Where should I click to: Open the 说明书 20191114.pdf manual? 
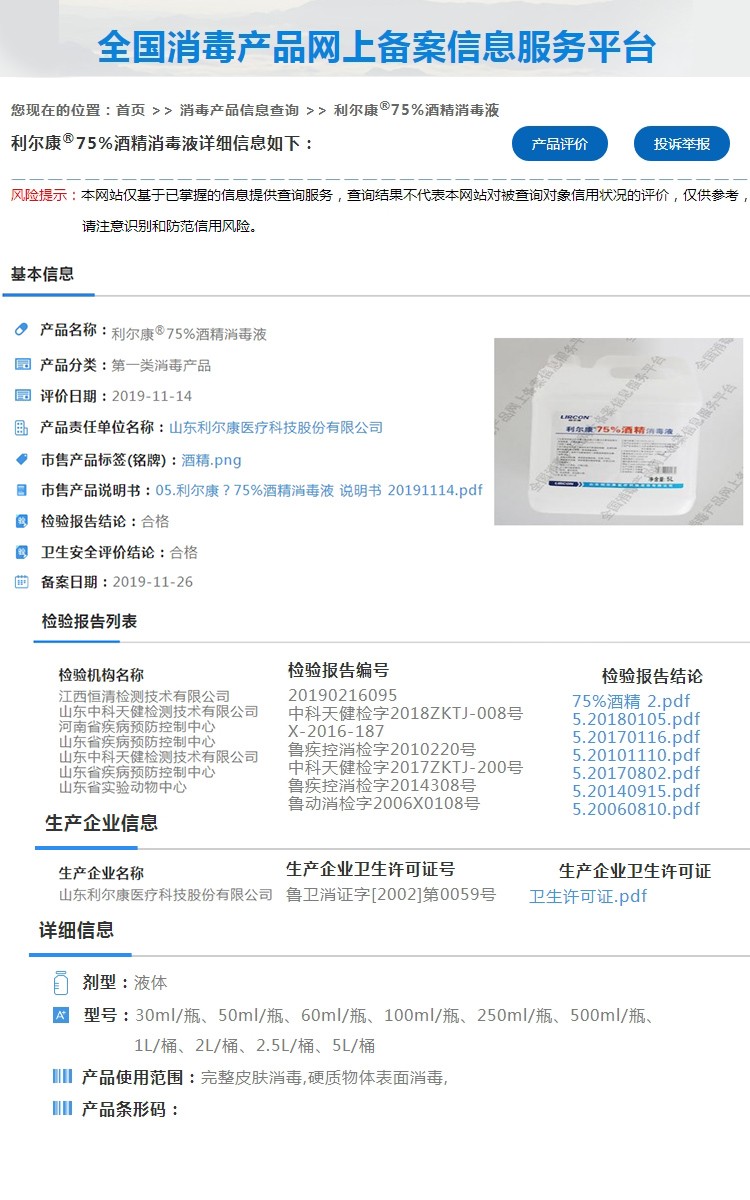[x=319, y=490]
